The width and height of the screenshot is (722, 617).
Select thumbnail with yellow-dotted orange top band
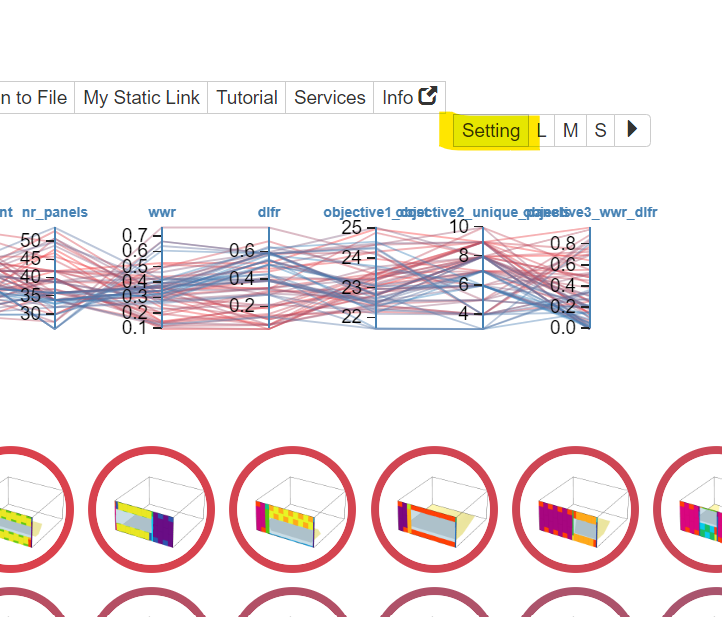pyautogui.click(x=291, y=508)
